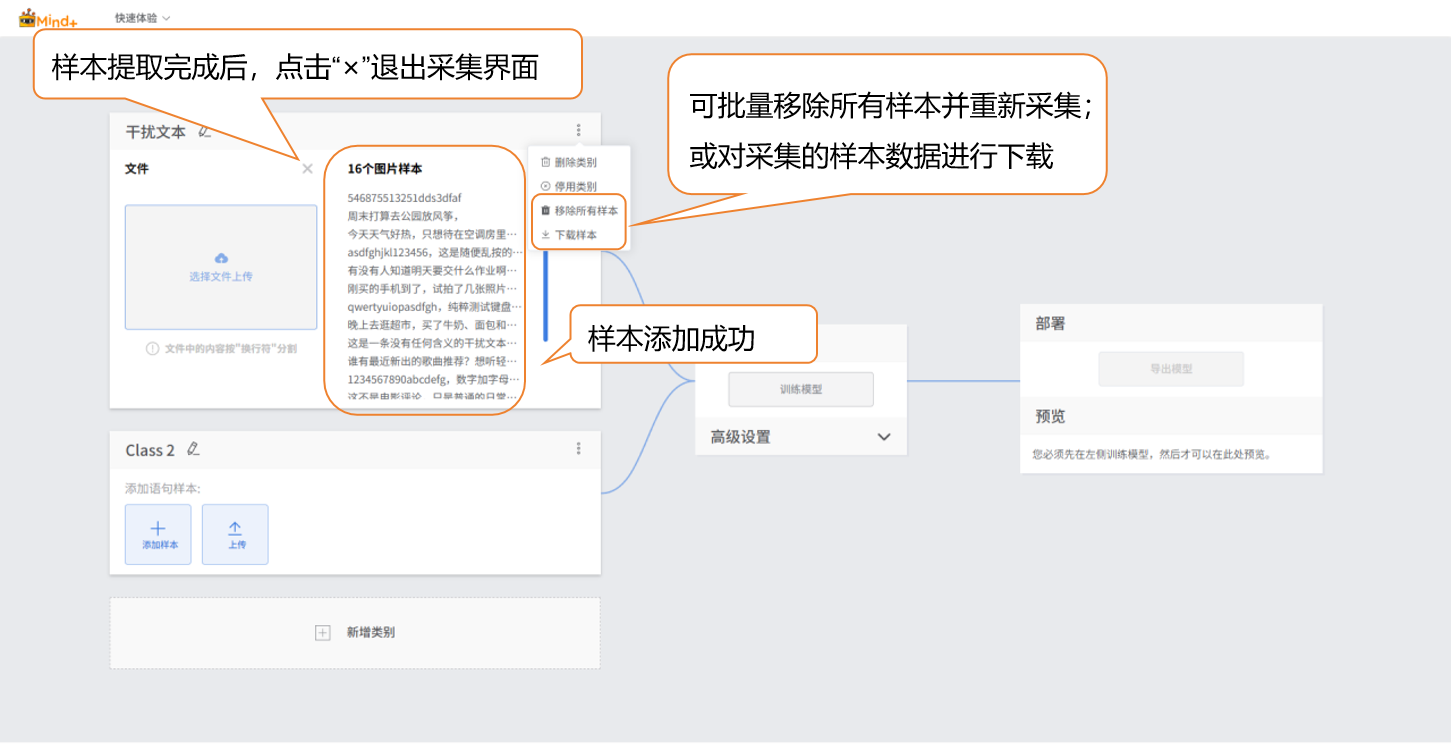
Task: Select sample text 周末打算去公园放风筝
Action: click(x=401, y=215)
